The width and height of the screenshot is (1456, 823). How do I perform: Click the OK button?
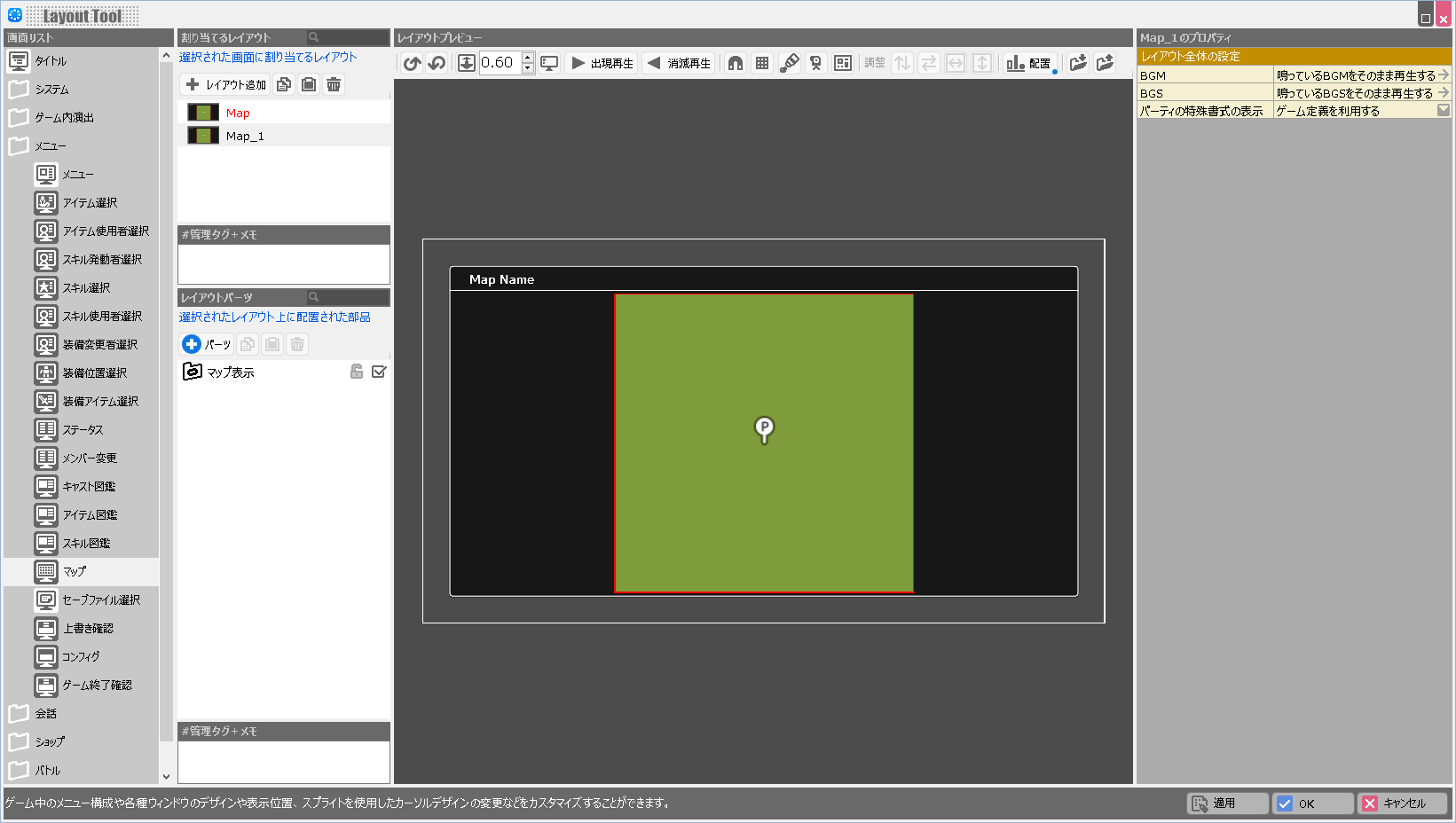(1313, 803)
